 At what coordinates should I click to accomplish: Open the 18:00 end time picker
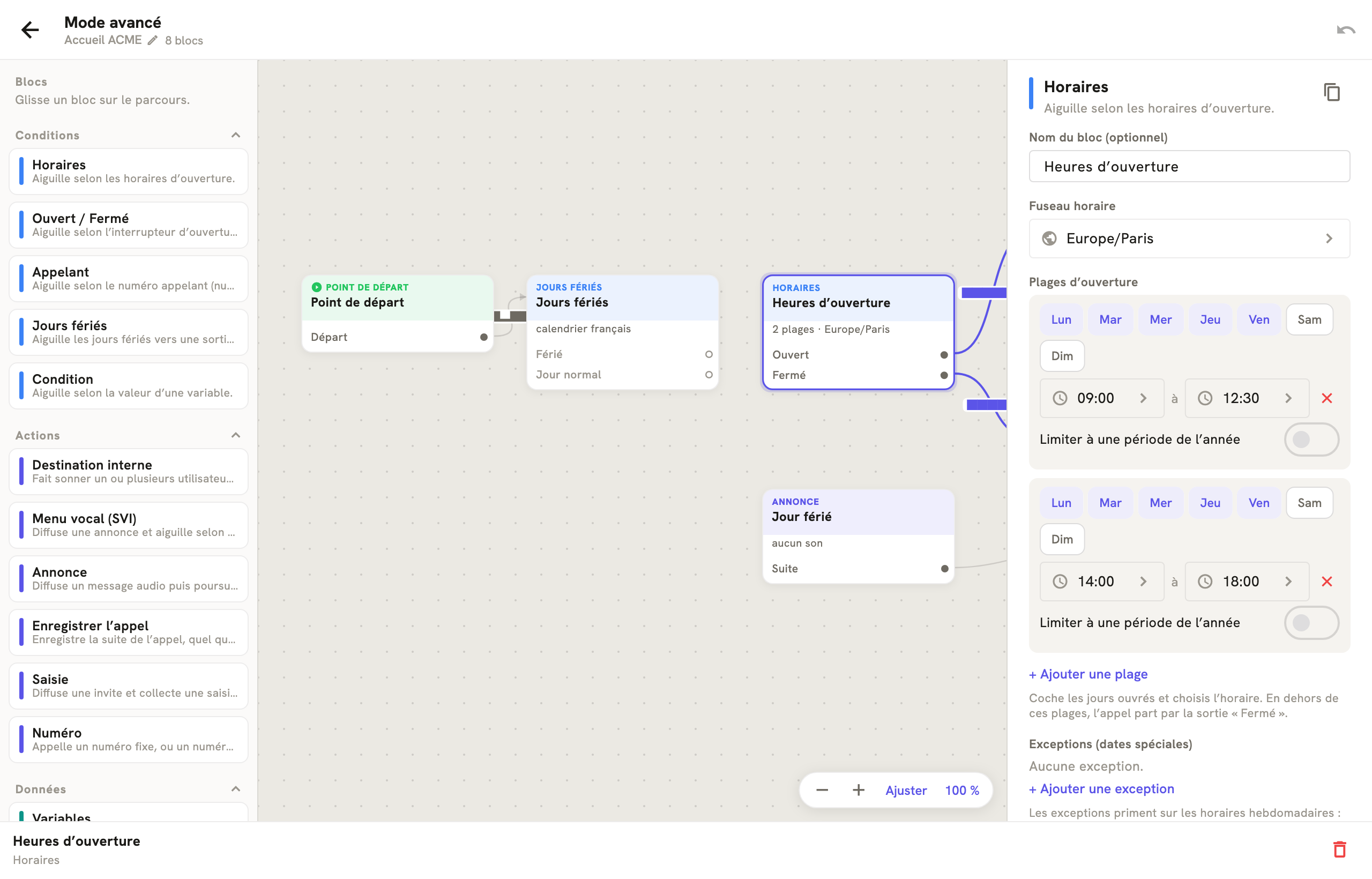[1247, 582]
